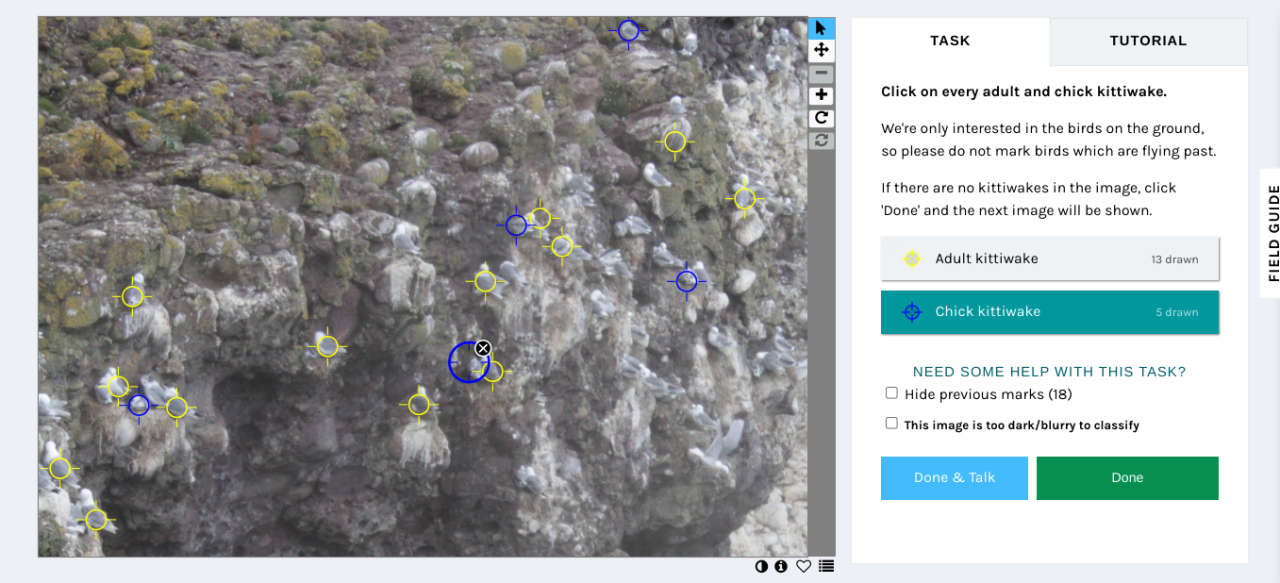Add image to collection list icon
The width and height of the screenshot is (1280, 583).
[x=826, y=566]
